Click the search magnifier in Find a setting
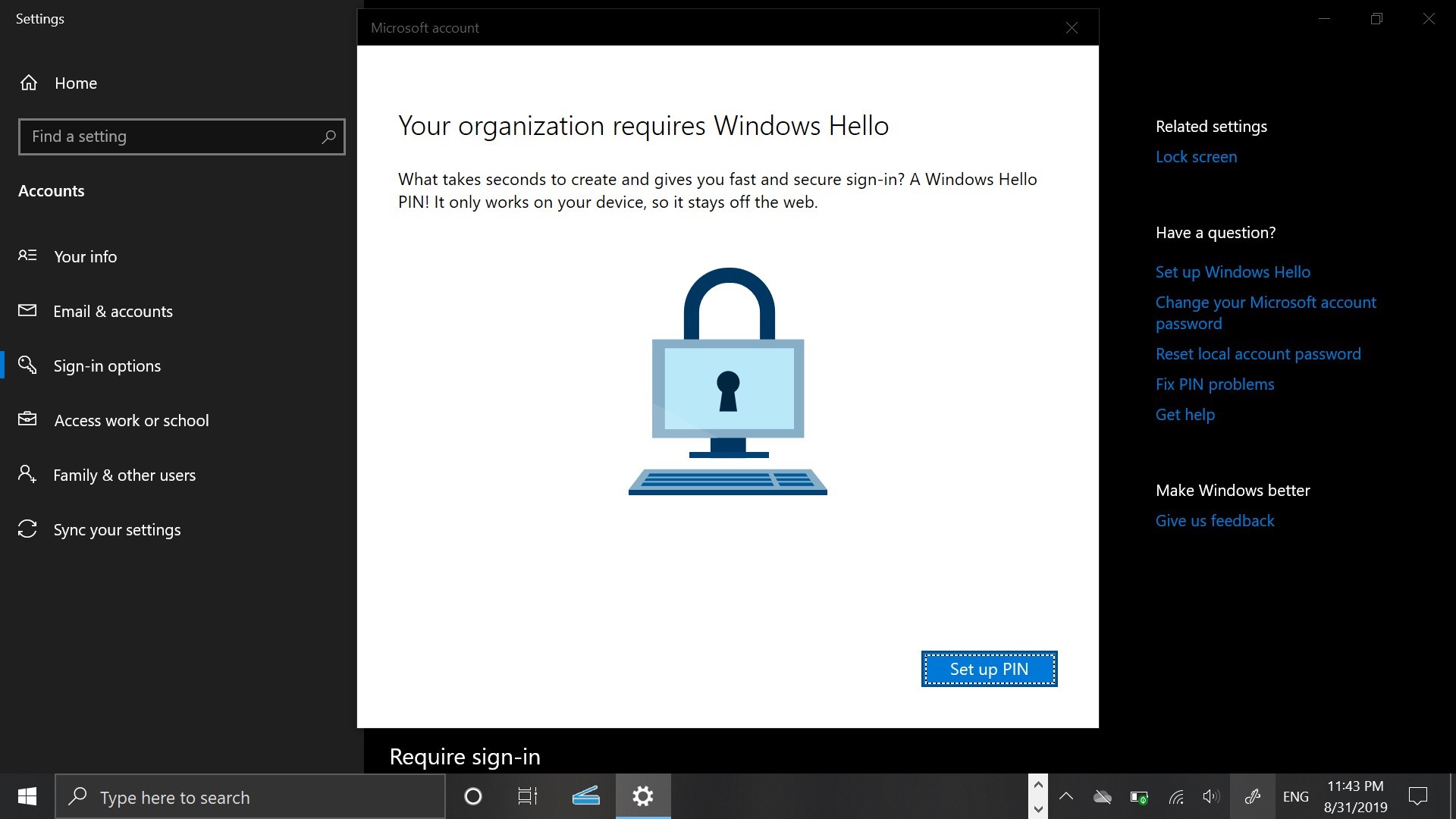This screenshot has height=819, width=1456. point(328,136)
